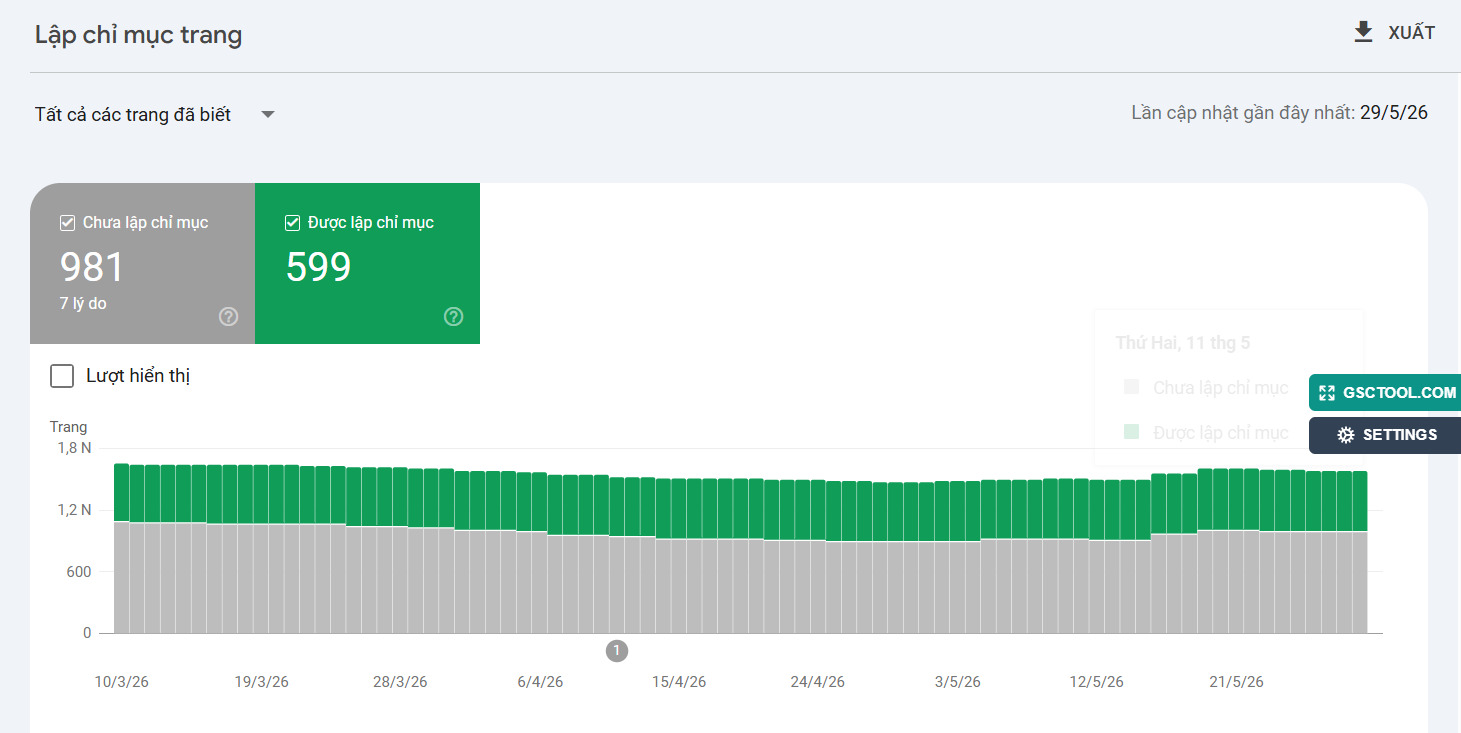Click the XUẤT export button label
The width and height of the screenshot is (1461, 733).
click(x=1411, y=33)
